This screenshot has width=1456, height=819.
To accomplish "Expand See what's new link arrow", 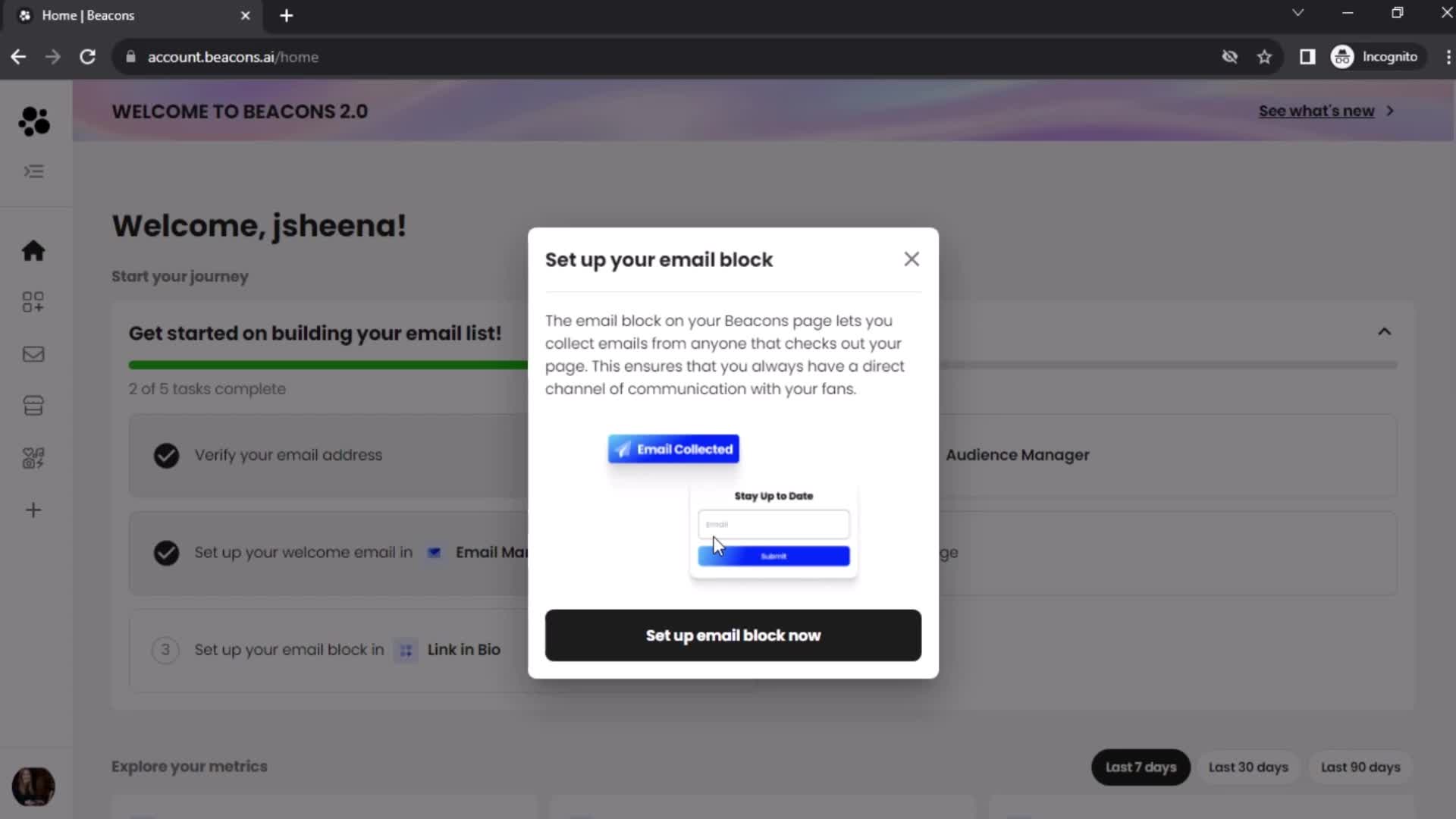I will (x=1392, y=111).
